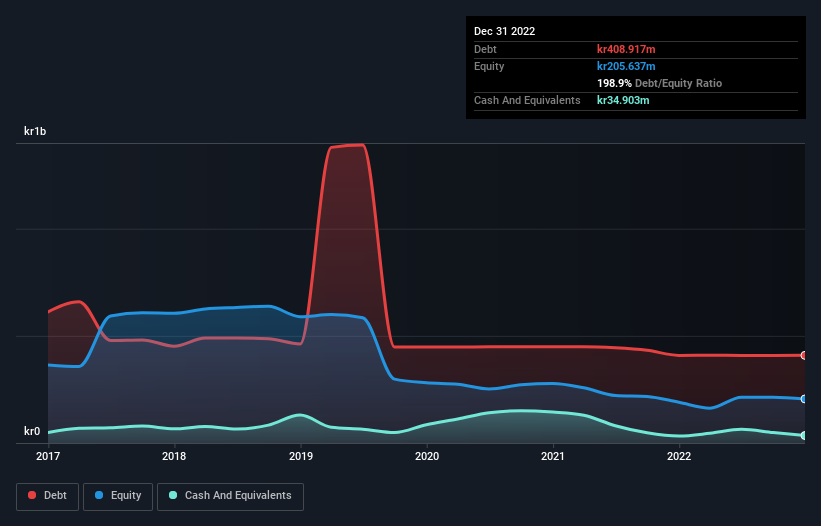Click Cash And Equivalents label in tooltip
Screen dimensions: 821x526
click(x=527, y=100)
